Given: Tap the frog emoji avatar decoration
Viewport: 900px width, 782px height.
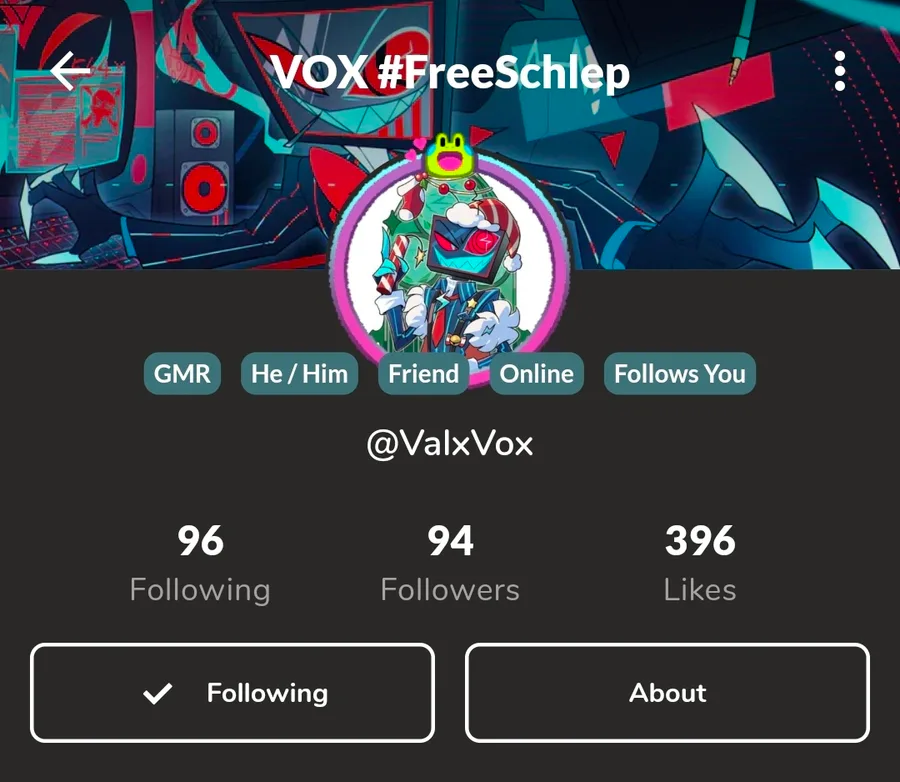Looking at the screenshot, I should pos(449,156).
